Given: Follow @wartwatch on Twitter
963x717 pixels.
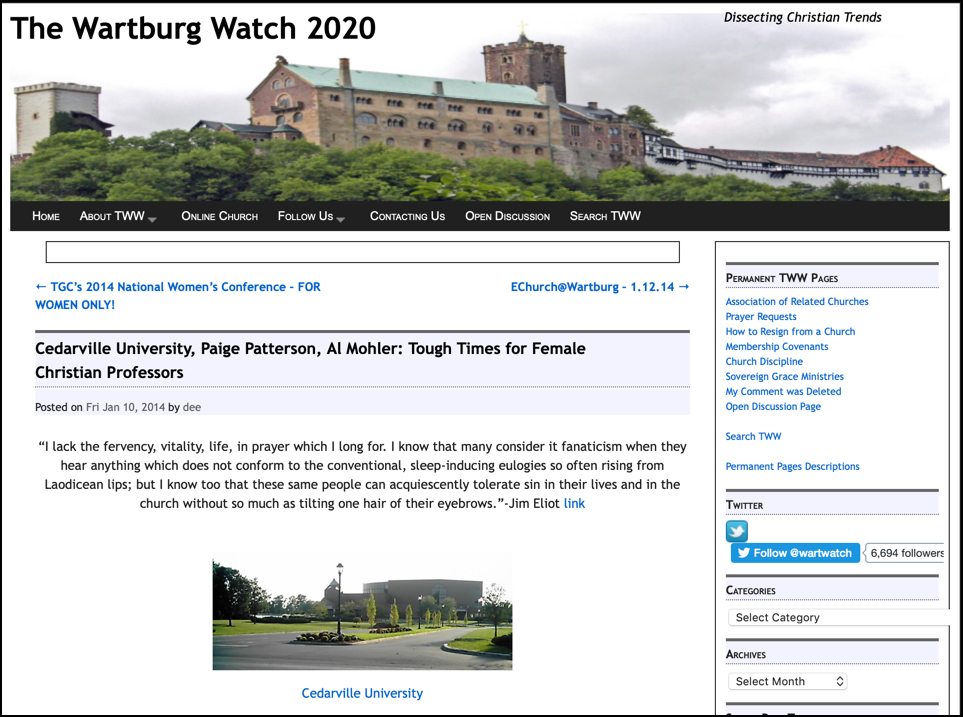Looking at the screenshot, I should (x=795, y=553).
